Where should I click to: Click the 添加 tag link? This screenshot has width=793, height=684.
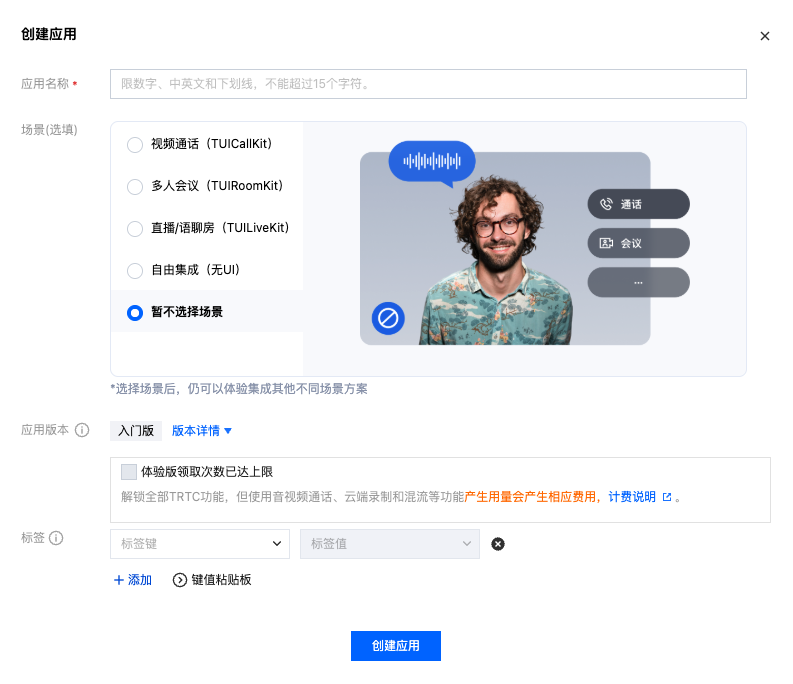[133, 580]
